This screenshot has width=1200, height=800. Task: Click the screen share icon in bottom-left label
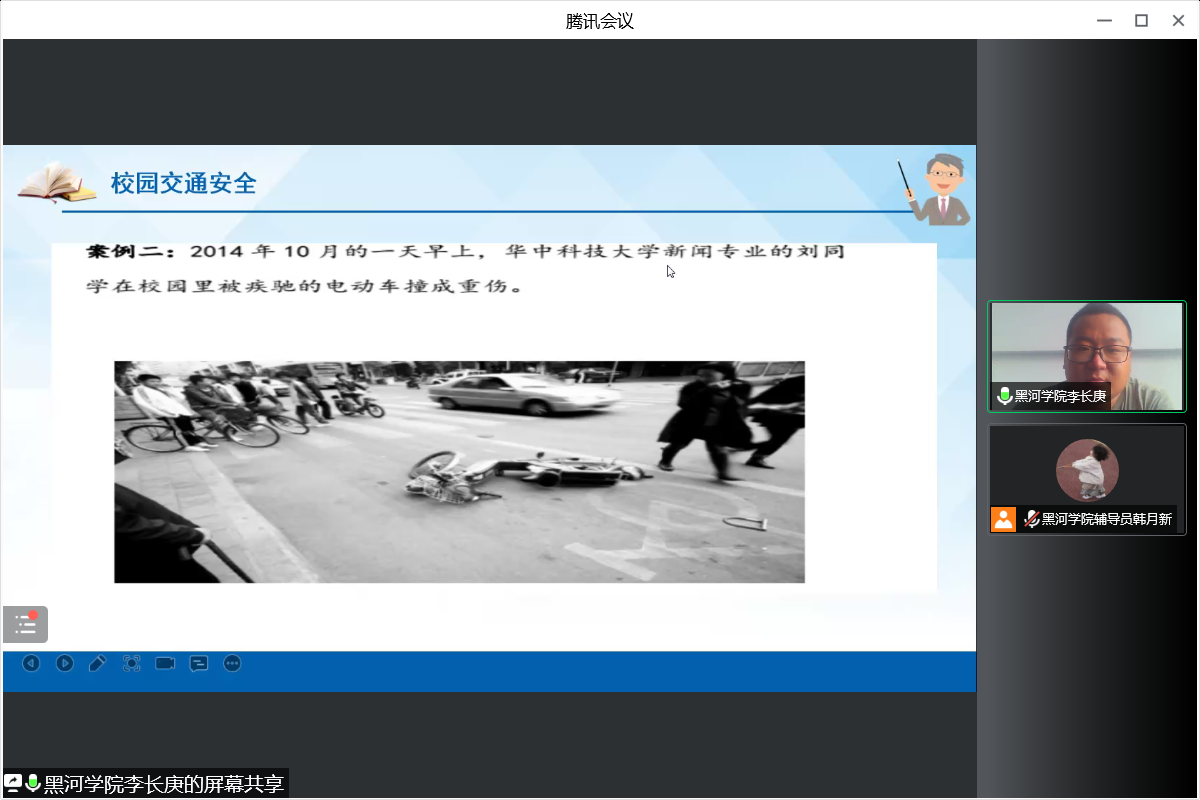pos(13,783)
